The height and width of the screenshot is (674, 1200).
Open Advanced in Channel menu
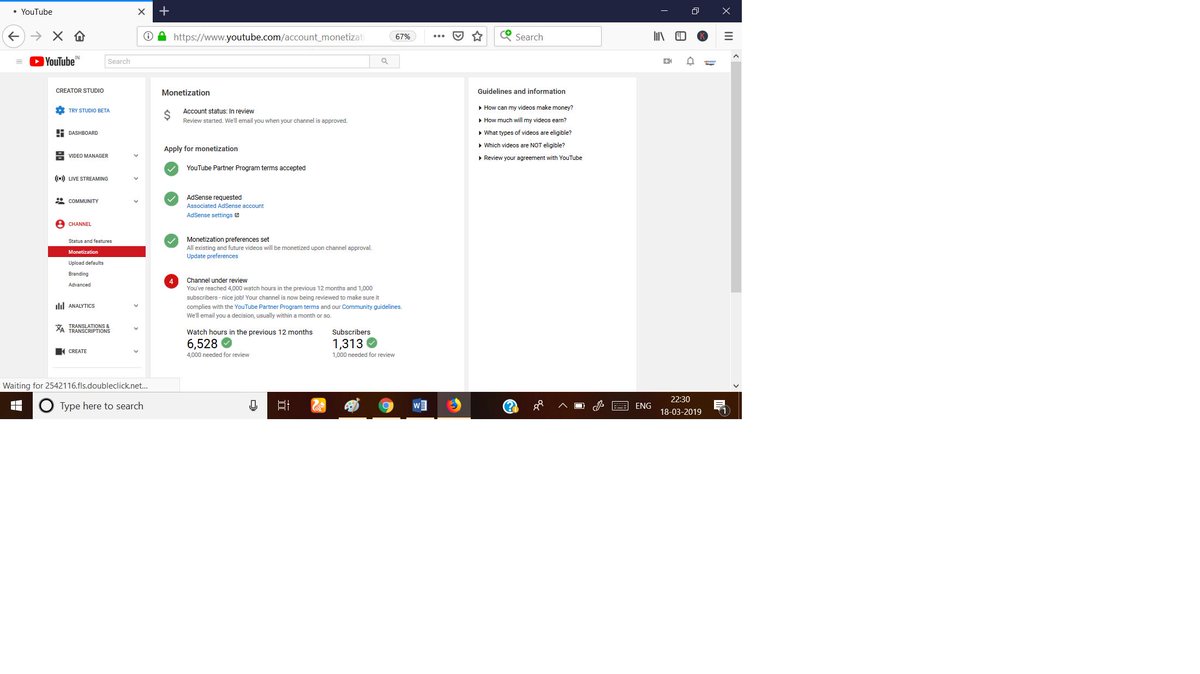click(x=79, y=285)
